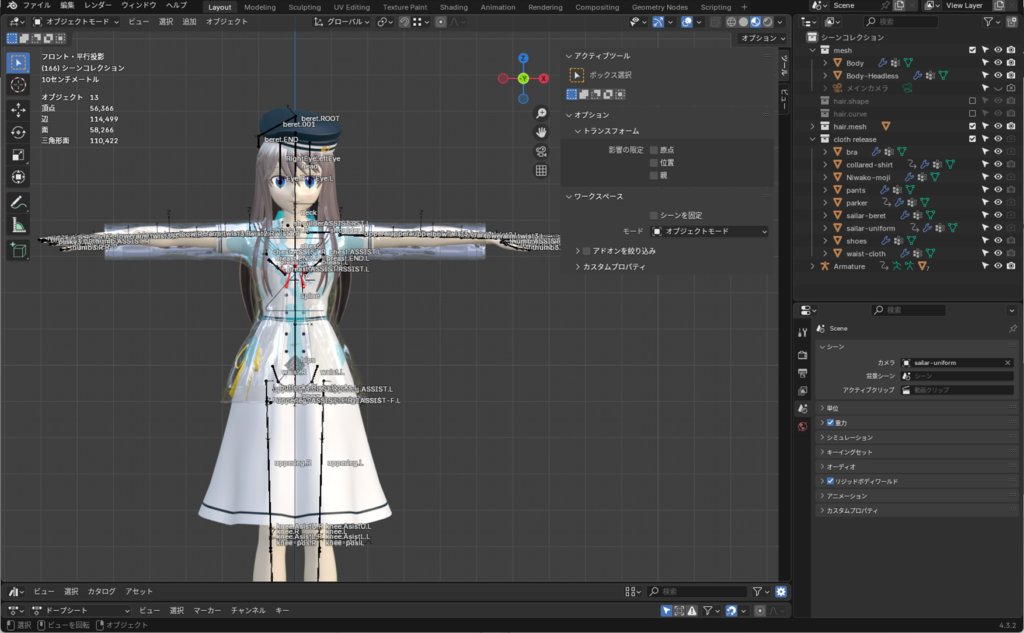This screenshot has height=633, width=1024.
Task: Click the magnifier zoom-view icon in the viewport
Action: click(541, 113)
